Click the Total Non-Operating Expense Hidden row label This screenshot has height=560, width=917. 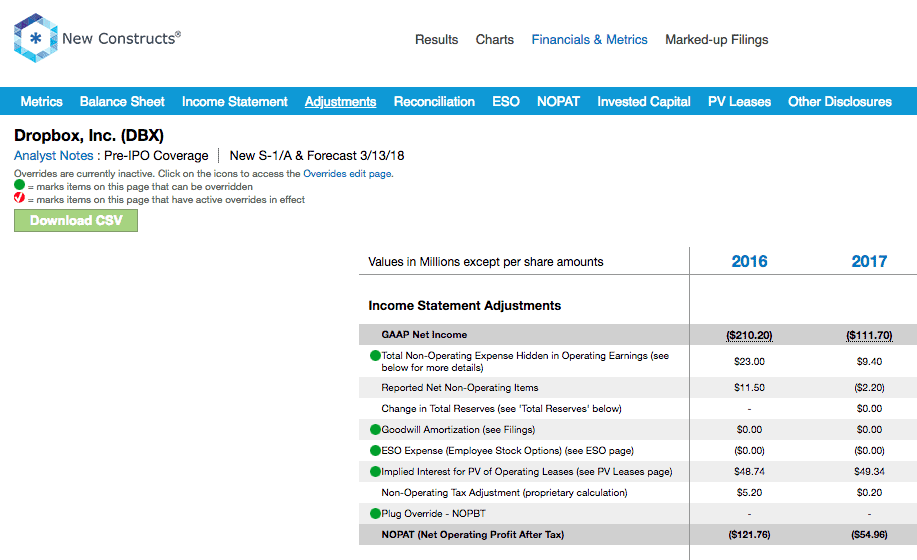(x=525, y=361)
